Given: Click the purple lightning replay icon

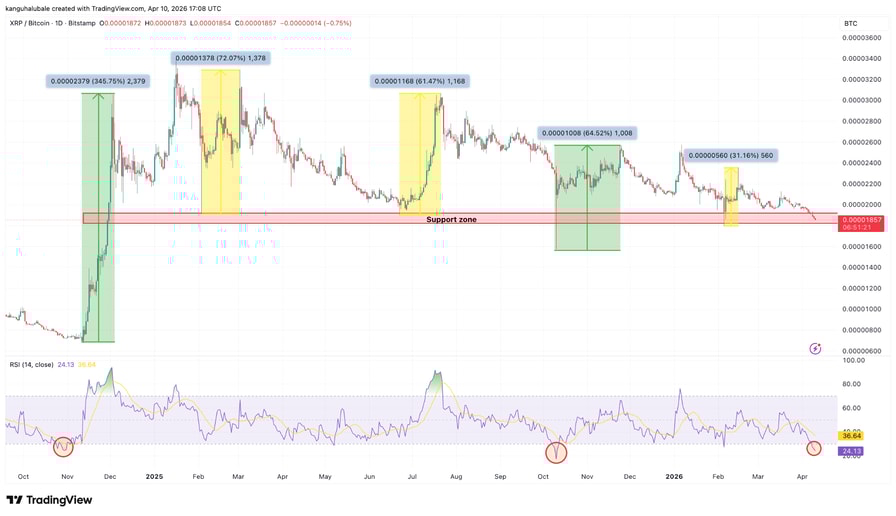Looking at the screenshot, I should pyautogui.click(x=815, y=349).
